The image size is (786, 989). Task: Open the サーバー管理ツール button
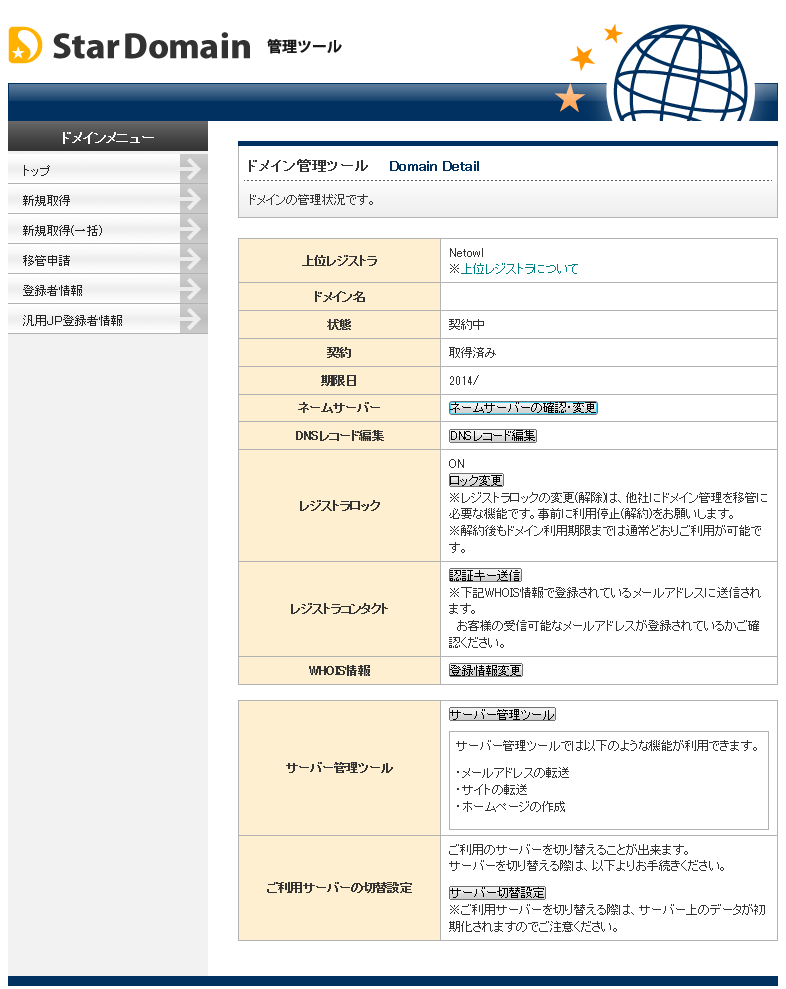[502, 714]
